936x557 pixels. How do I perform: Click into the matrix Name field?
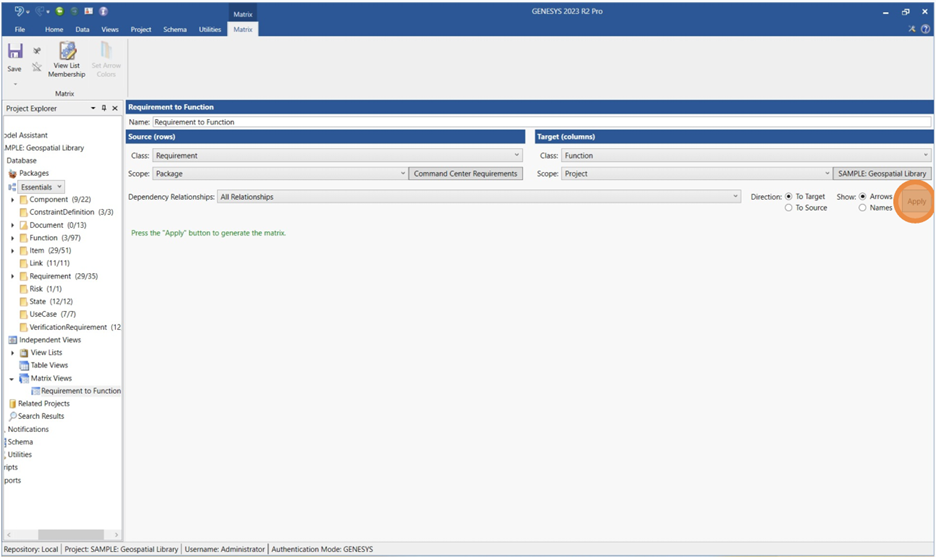coord(540,122)
